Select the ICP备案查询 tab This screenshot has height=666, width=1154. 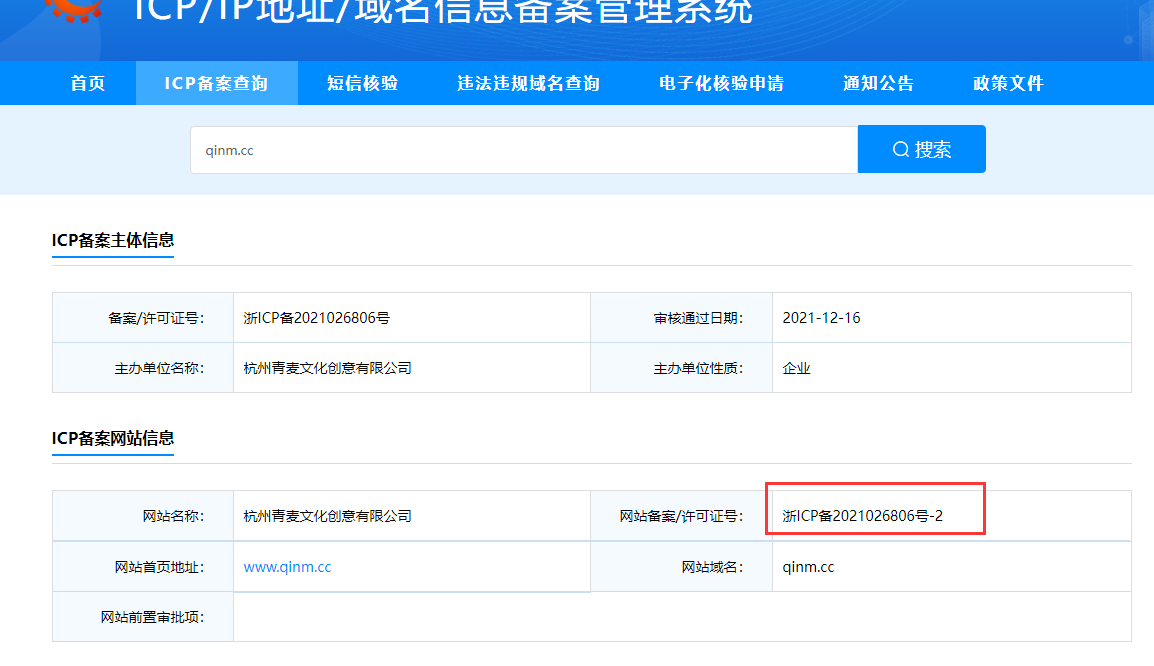[216, 83]
